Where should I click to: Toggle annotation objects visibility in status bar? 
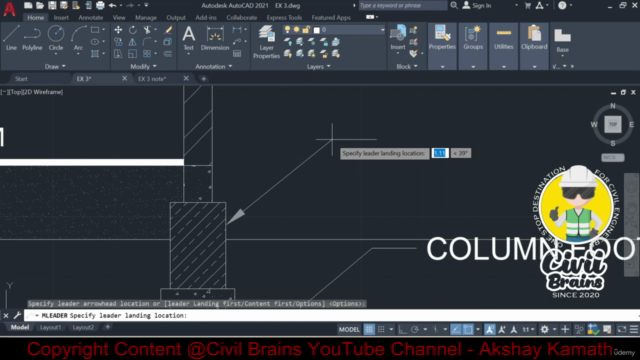click(490, 329)
